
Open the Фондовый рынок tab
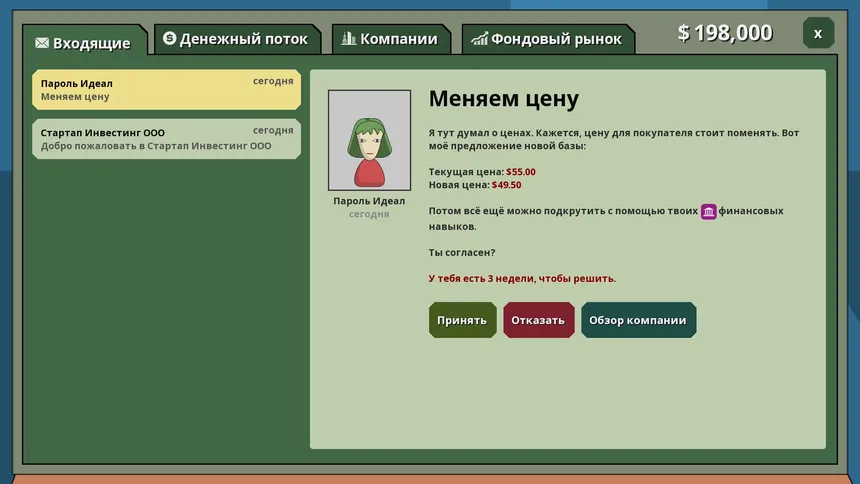[x=548, y=39]
